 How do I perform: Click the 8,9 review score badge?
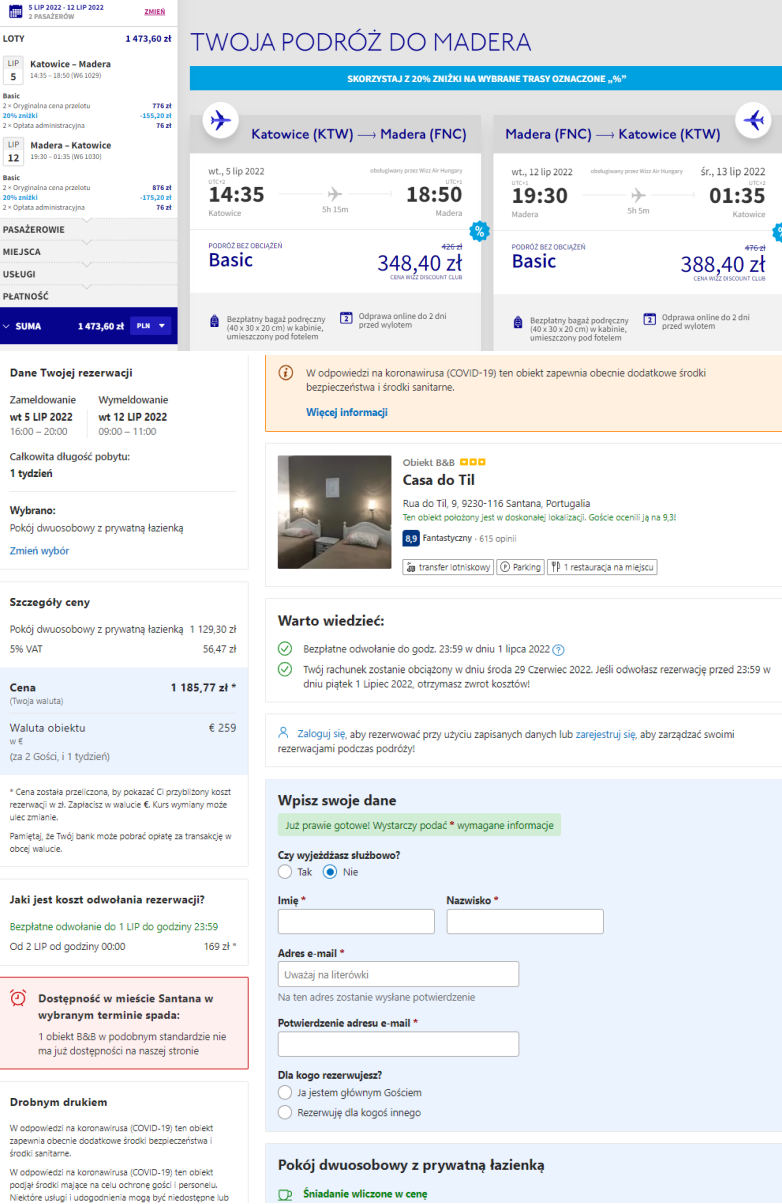[411, 538]
